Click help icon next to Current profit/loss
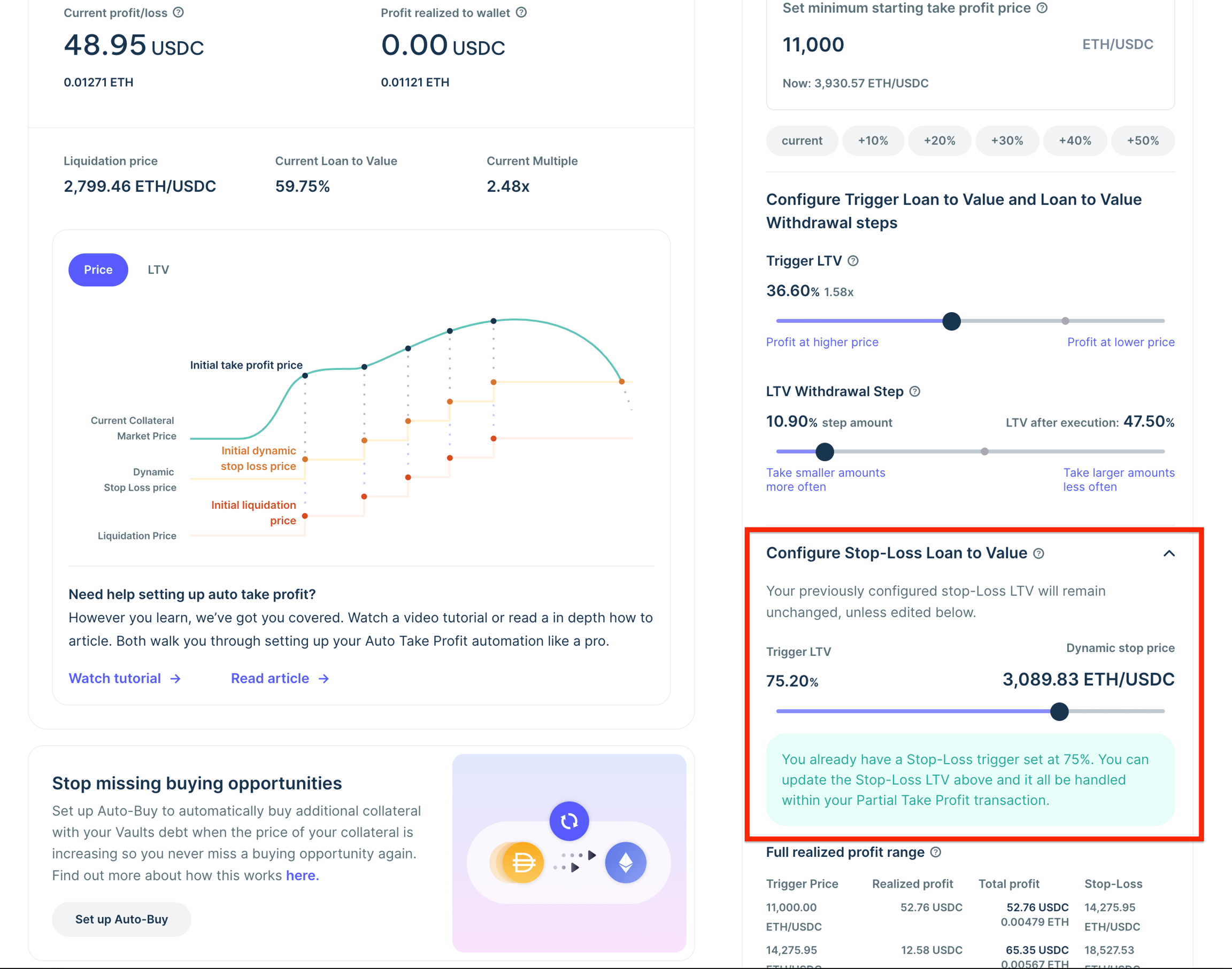1232x969 pixels. (x=178, y=12)
